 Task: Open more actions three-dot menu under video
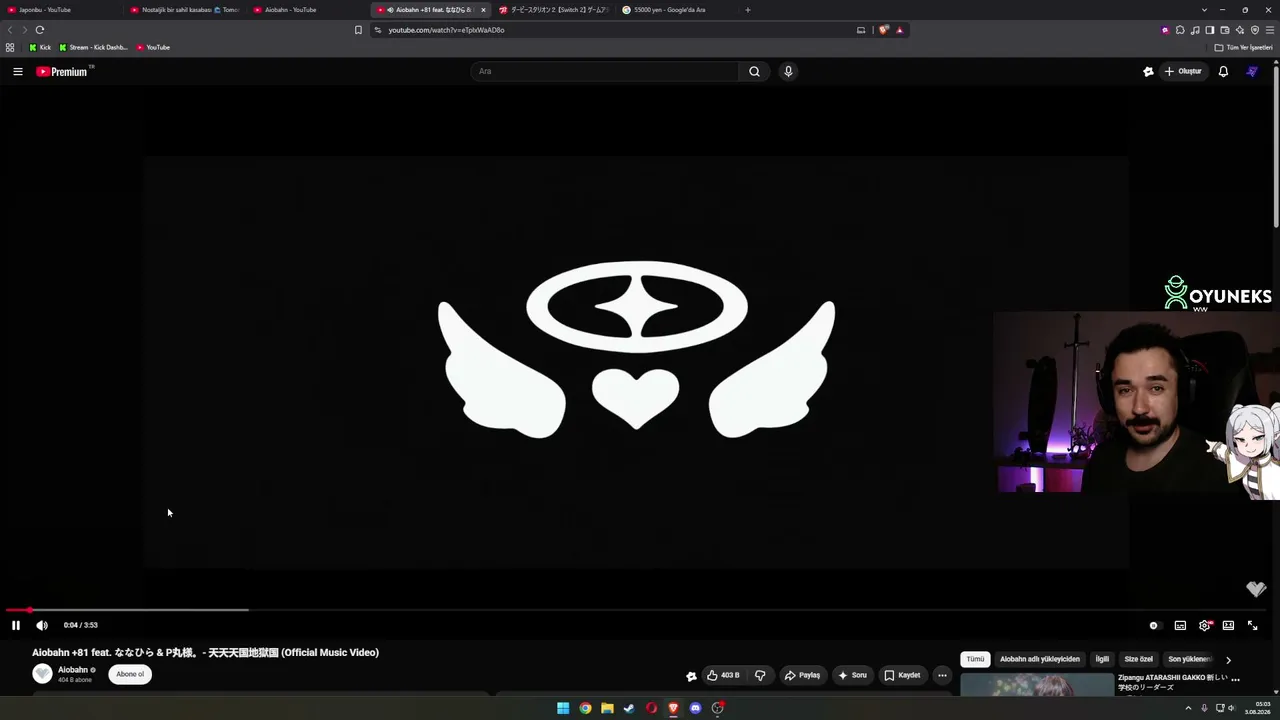(942, 675)
